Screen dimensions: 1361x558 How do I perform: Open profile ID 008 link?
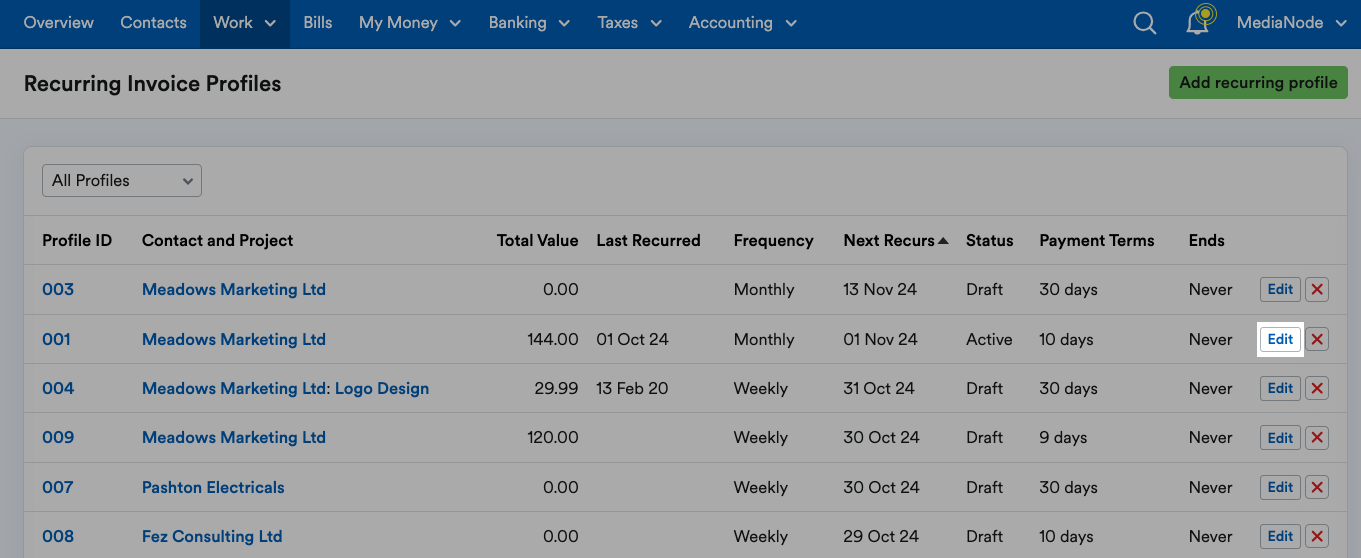tap(58, 536)
